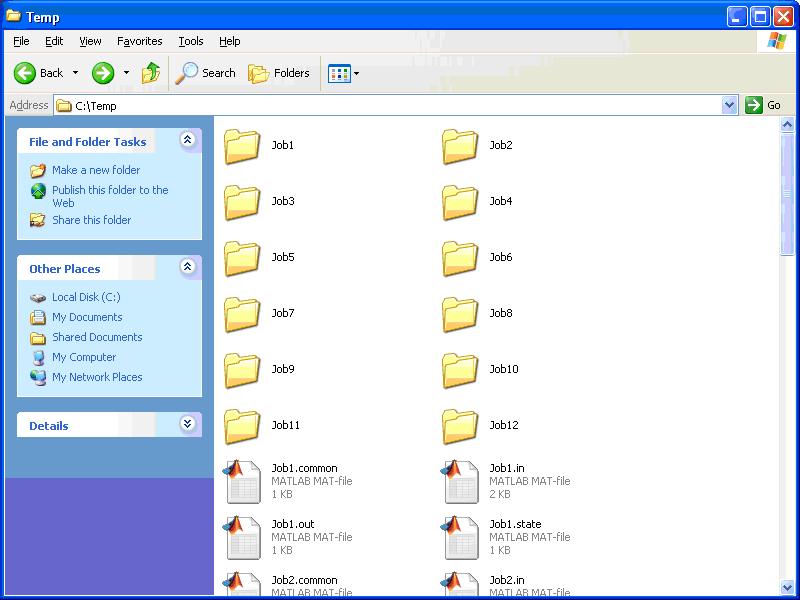This screenshot has height=600, width=800.
Task: Open the Favorites menu
Action: [139, 41]
